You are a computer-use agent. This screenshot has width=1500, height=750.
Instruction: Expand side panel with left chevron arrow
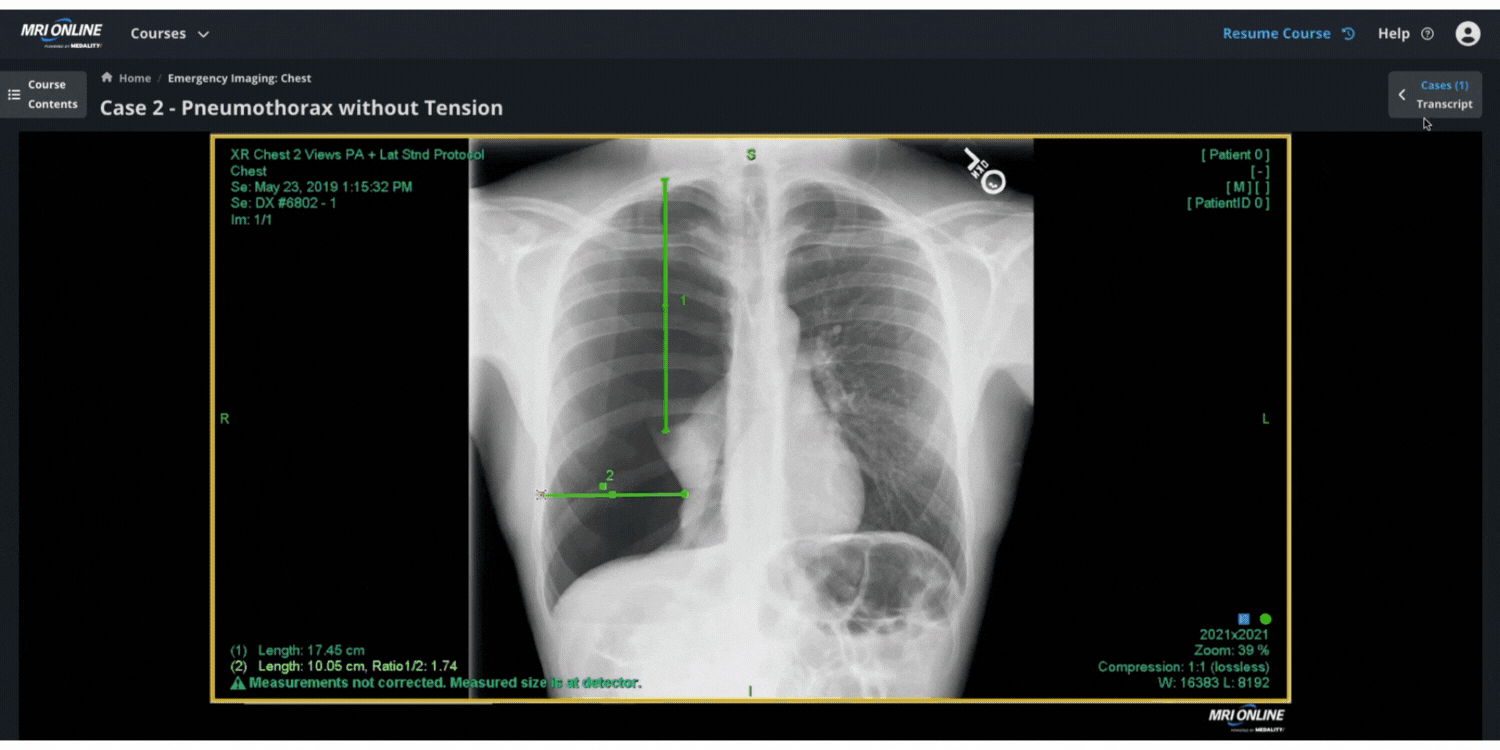pyautogui.click(x=1402, y=95)
